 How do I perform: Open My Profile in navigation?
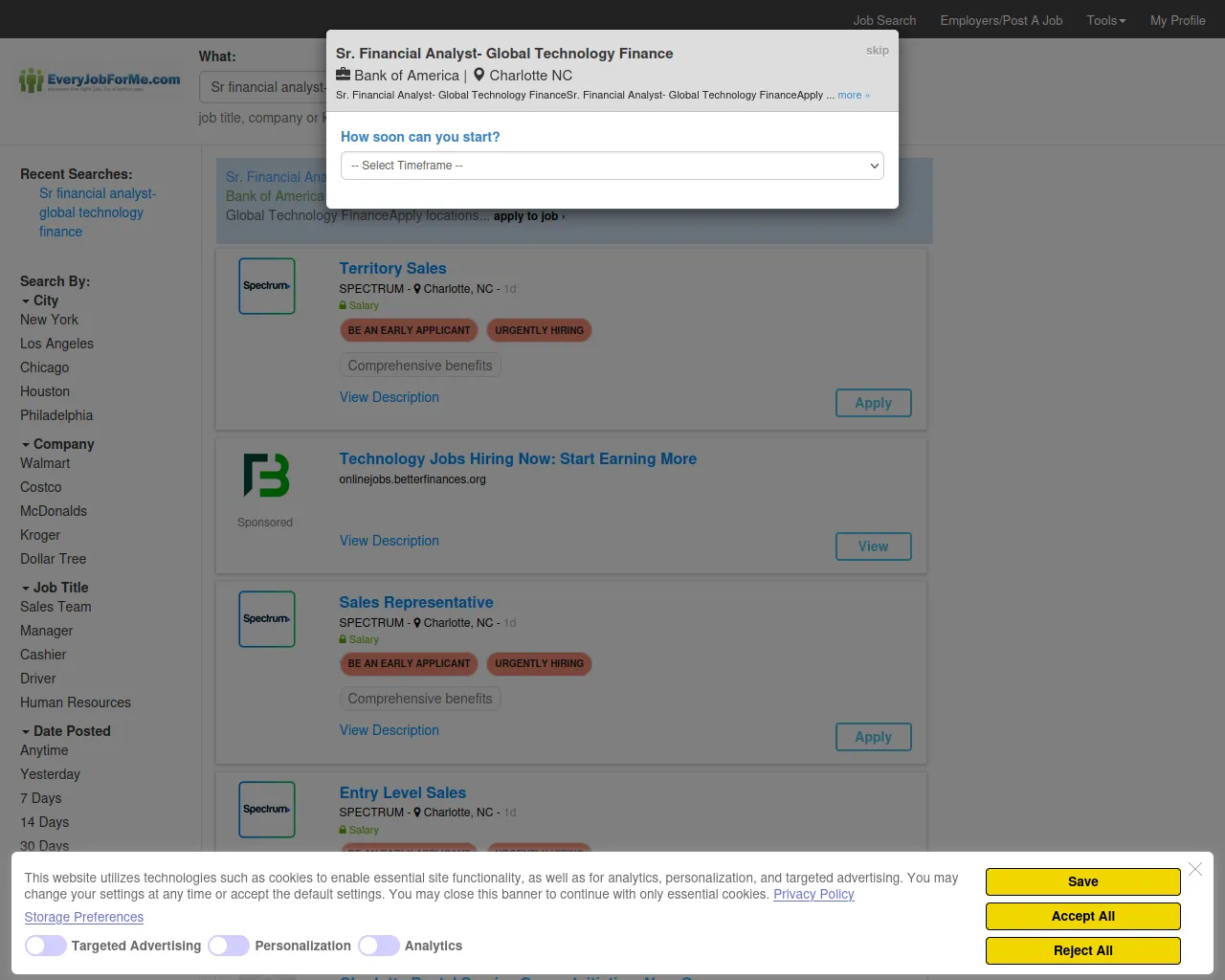point(1177,20)
